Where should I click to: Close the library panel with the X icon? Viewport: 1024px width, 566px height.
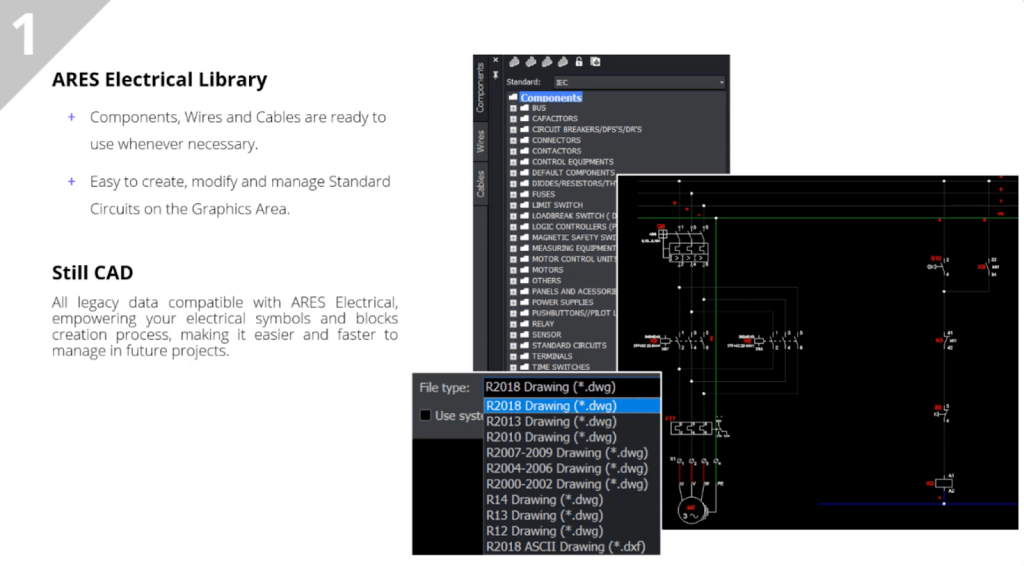(x=496, y=61)
